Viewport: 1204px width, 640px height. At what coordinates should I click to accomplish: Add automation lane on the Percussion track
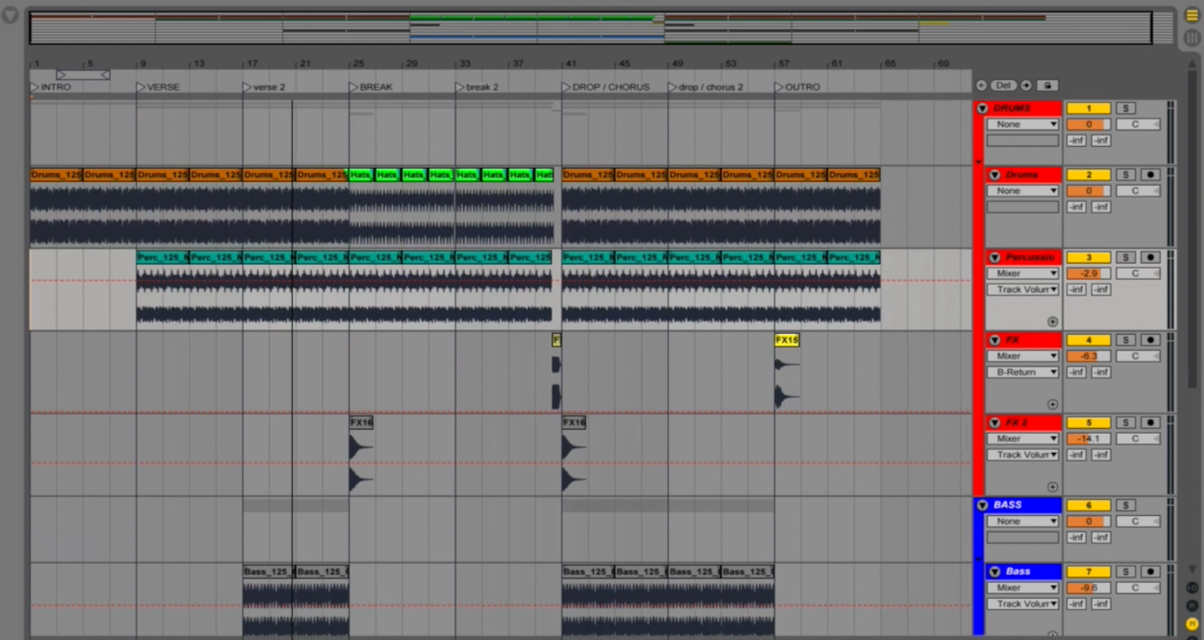(1052, 322)
